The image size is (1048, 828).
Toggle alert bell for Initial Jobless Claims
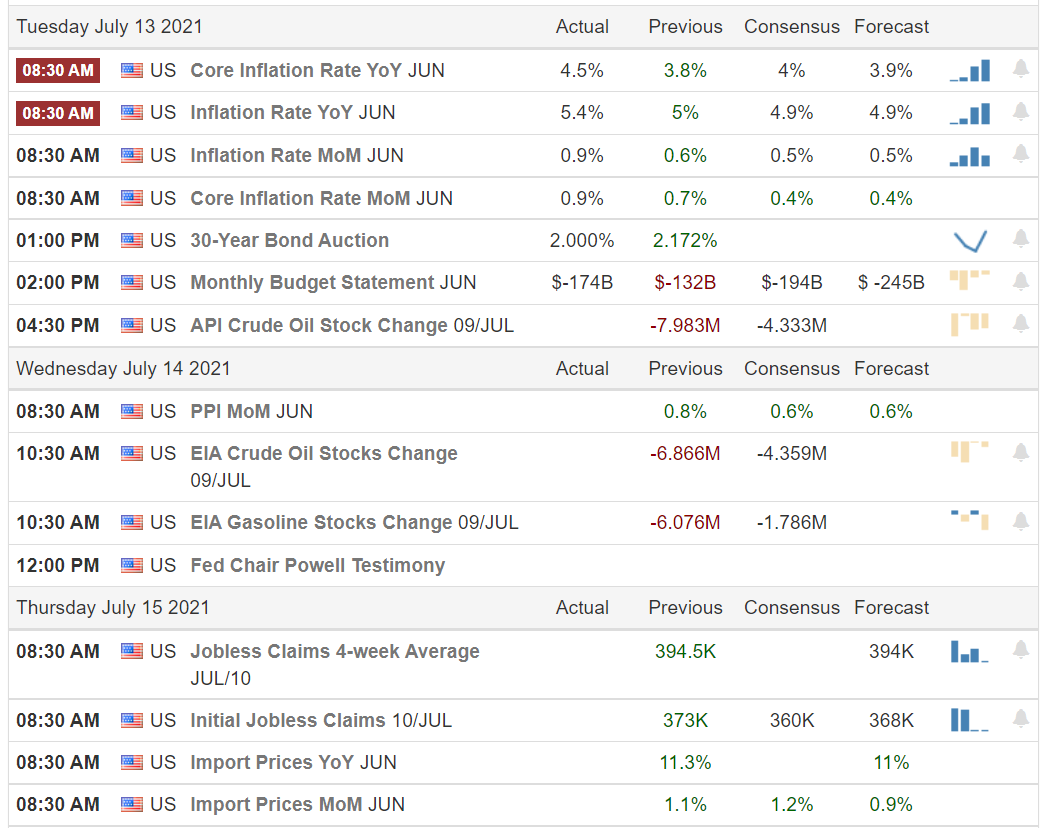pyautogui.click(x=1020, y=719)
